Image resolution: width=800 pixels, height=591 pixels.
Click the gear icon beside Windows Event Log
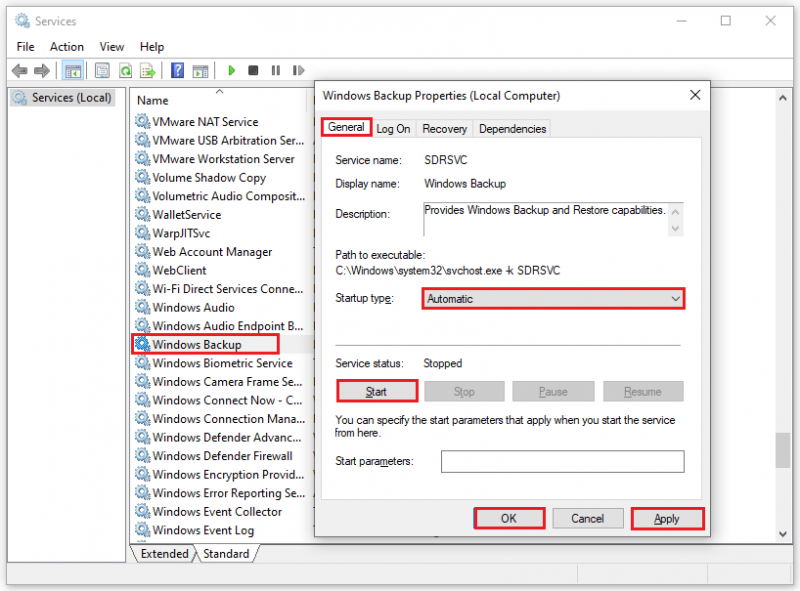pos(142,530)
